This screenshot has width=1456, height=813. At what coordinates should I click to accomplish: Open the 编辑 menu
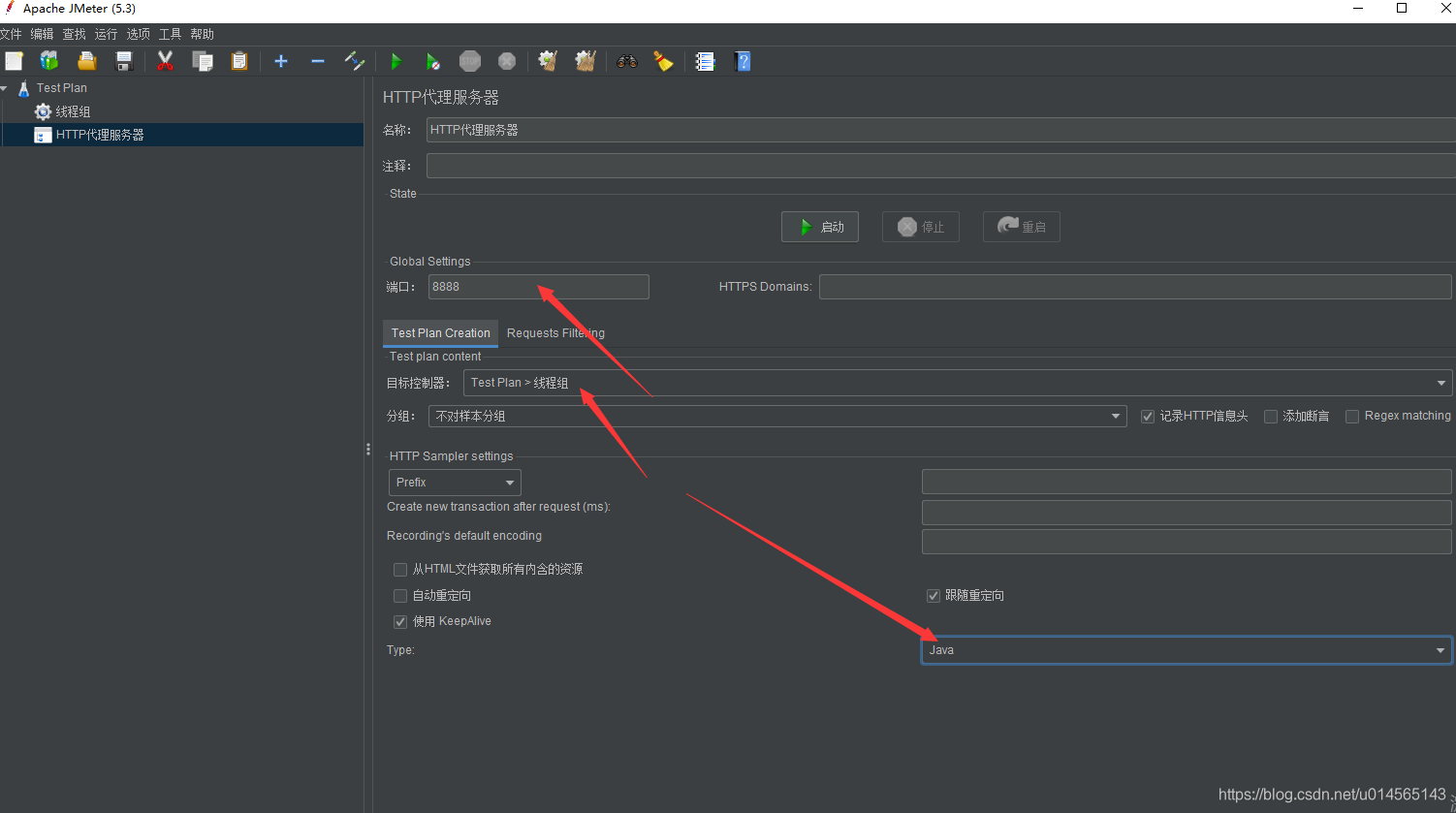pyautogui.click(x=42, y=34)
